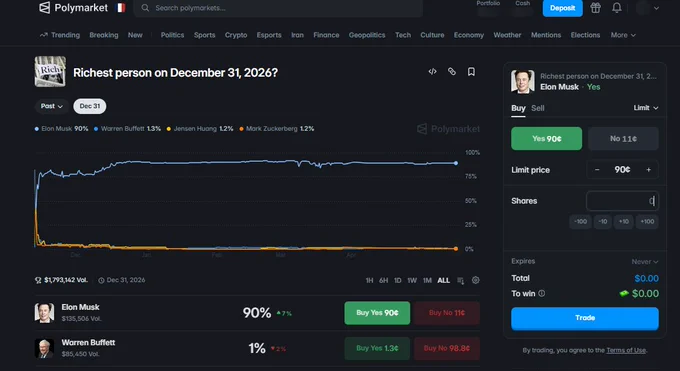Select the Yes 90¢ outcome button
The width and height of the screenshot is (680, 371).
coord(546,139)
